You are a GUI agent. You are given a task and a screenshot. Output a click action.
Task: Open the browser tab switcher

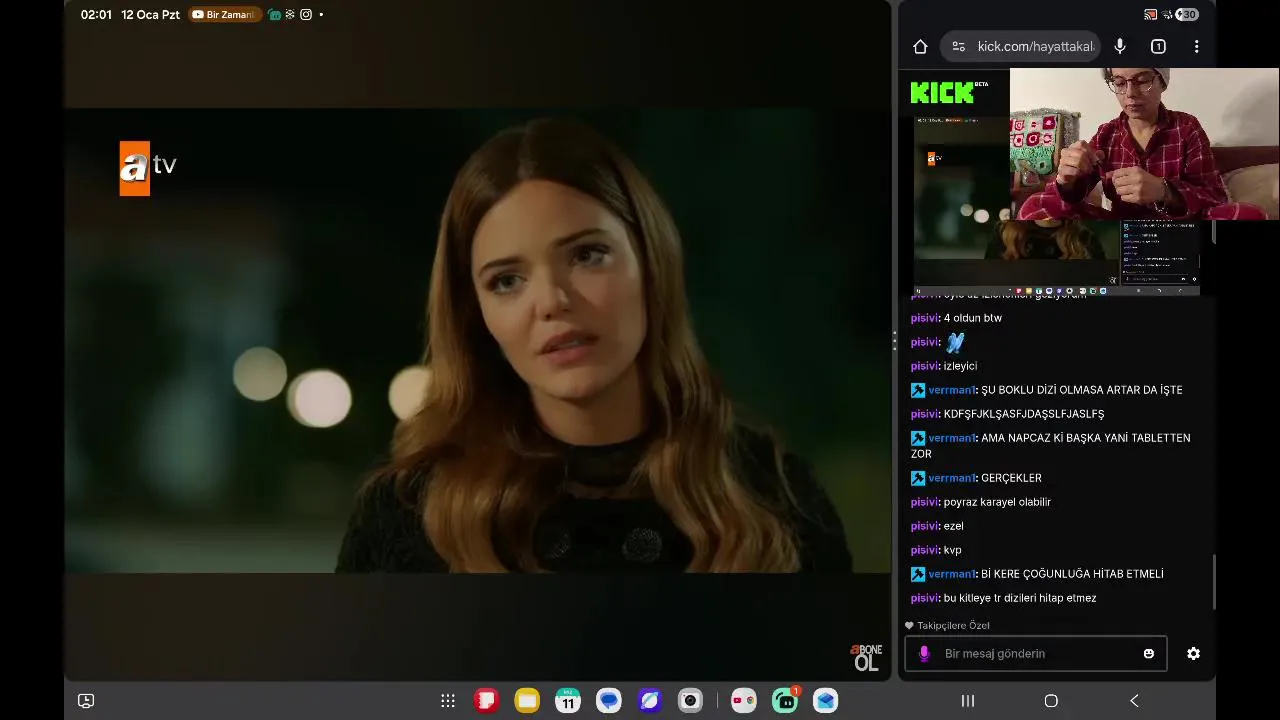point(1158,47)
